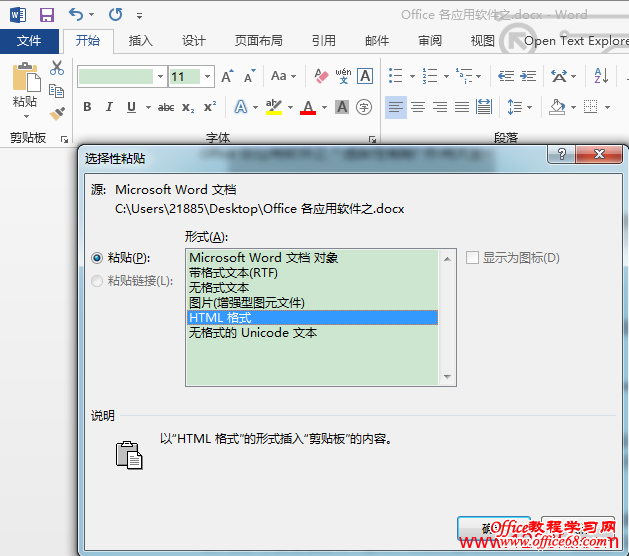
Task: Click the Save icon in title bar
Action: (x=46, y=15)
